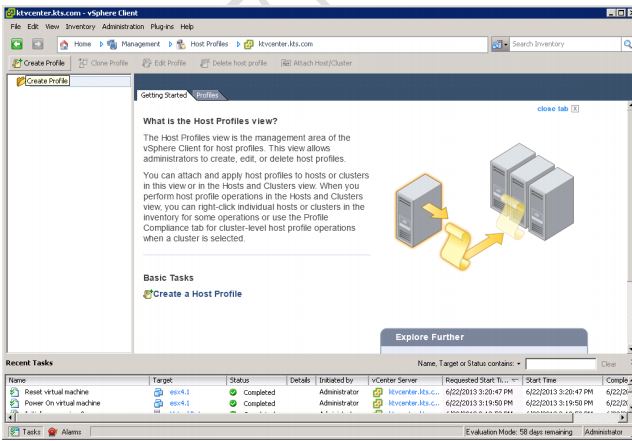Click the grey forward navigation arrow
Screen dimensions: 632x441
click(x=38, y=44)
